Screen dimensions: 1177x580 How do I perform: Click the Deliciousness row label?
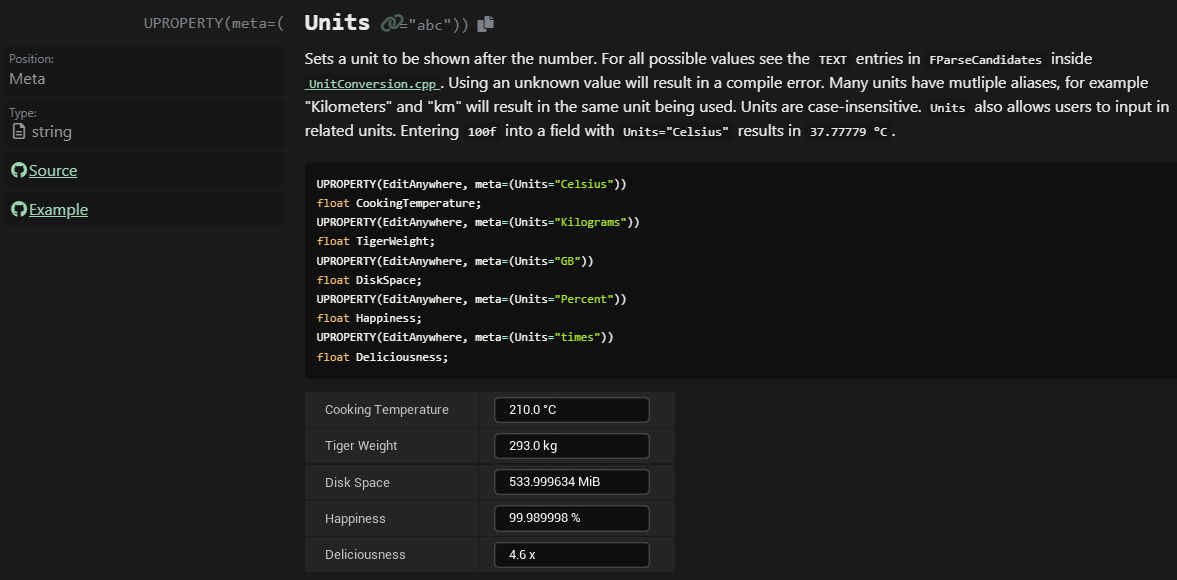[x=365, y=555]
